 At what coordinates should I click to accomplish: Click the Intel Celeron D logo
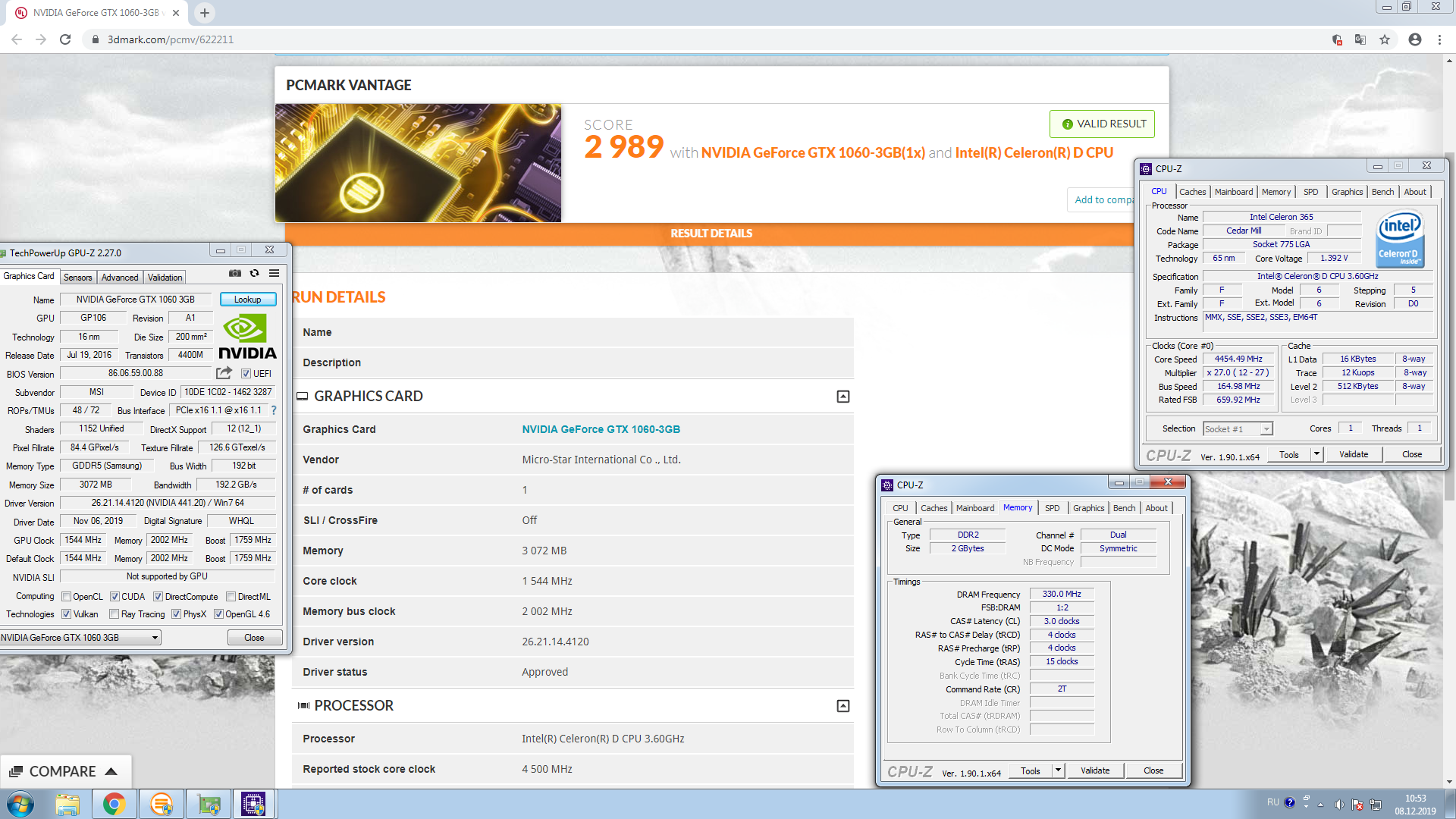pos(1400,239)
